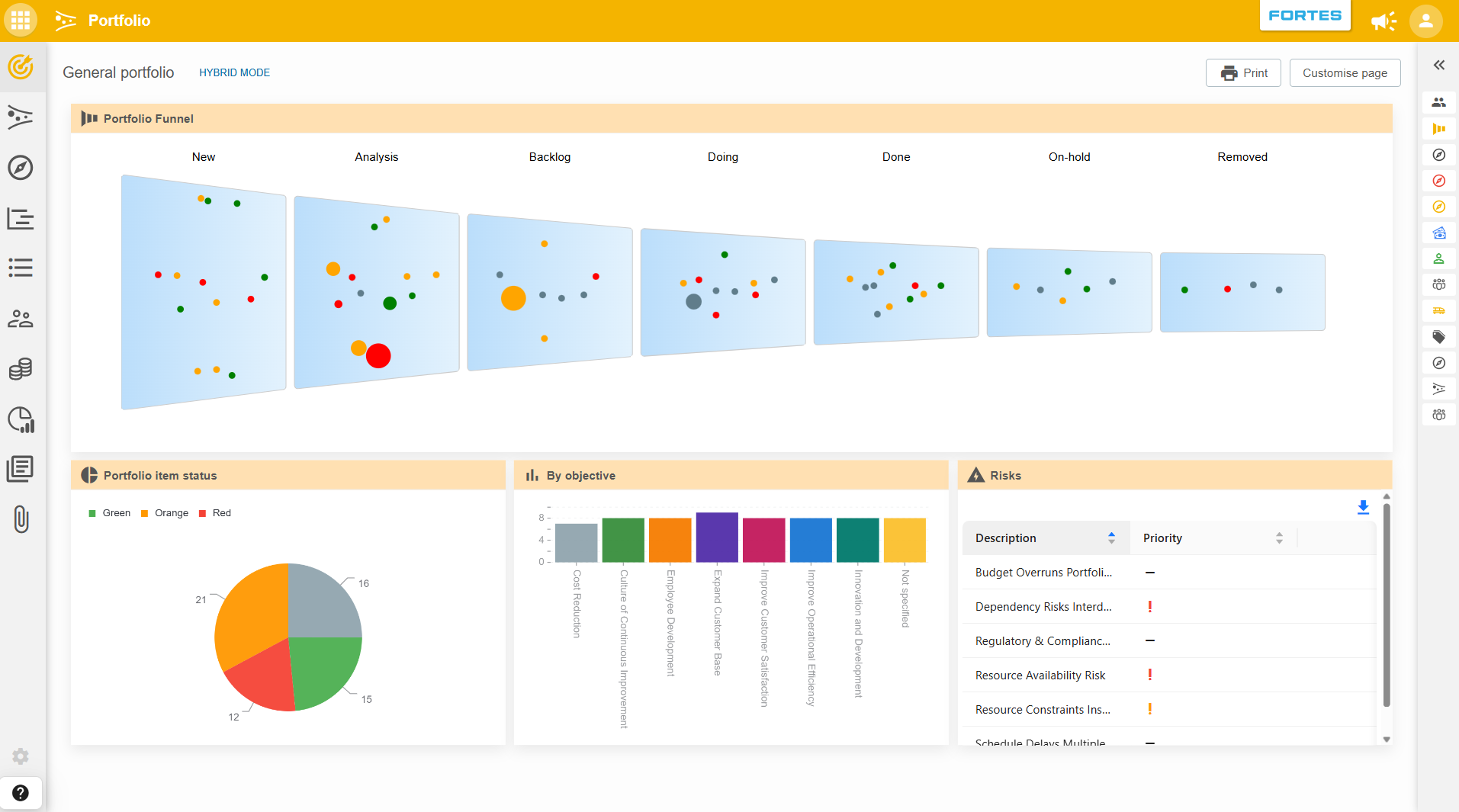Open the Resource Constraints Ins... risk
This screenshot has width=1459, height=812.
(x=1043, y=710)
